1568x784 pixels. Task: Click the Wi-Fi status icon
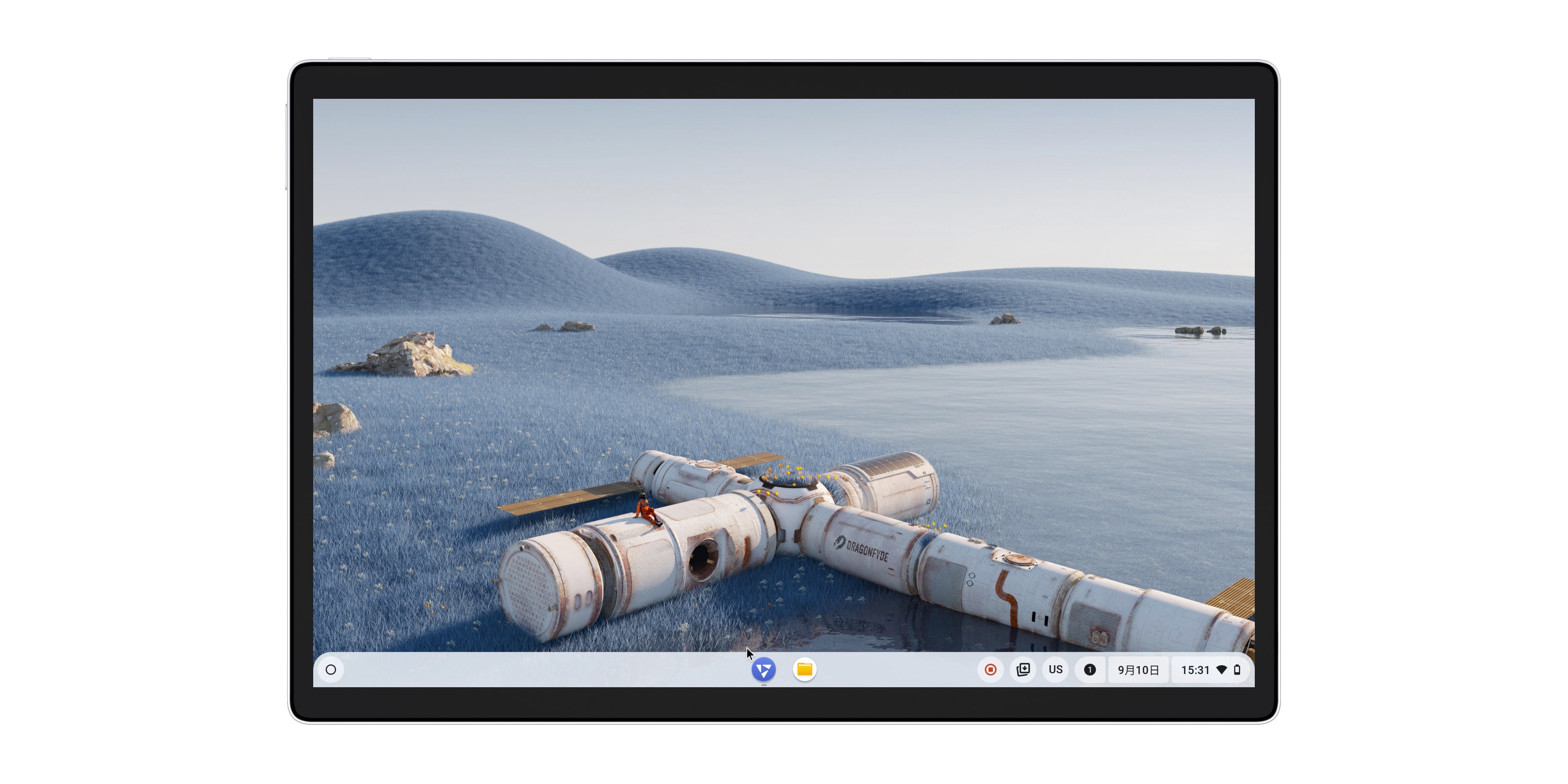[1222, 670]
